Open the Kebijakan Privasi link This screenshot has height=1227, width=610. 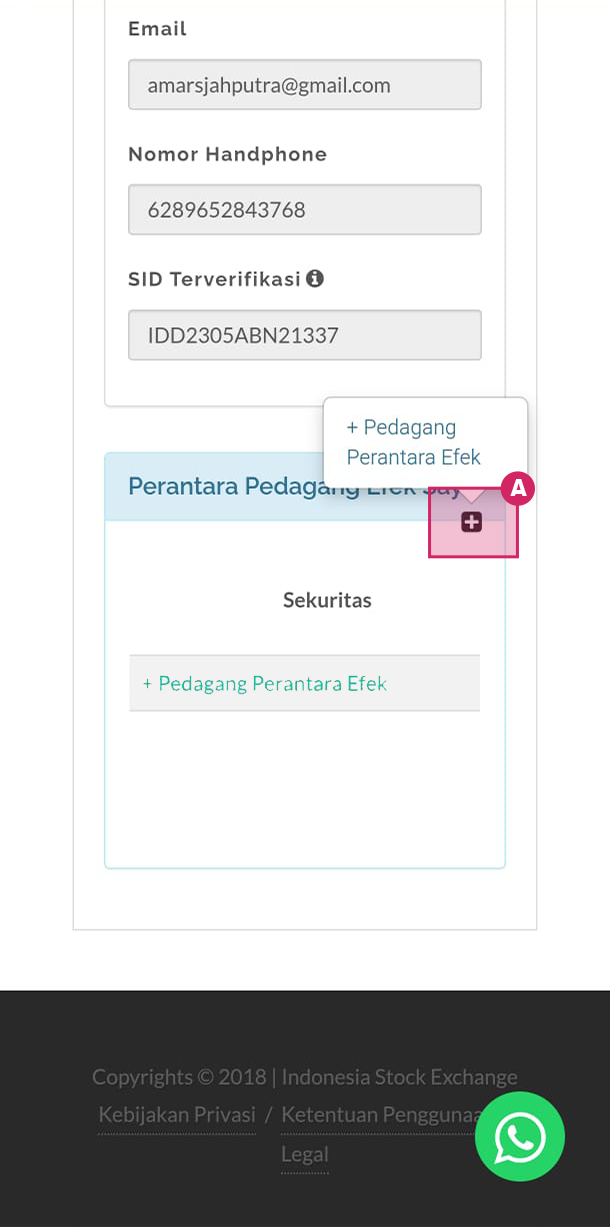[177, 1114]
